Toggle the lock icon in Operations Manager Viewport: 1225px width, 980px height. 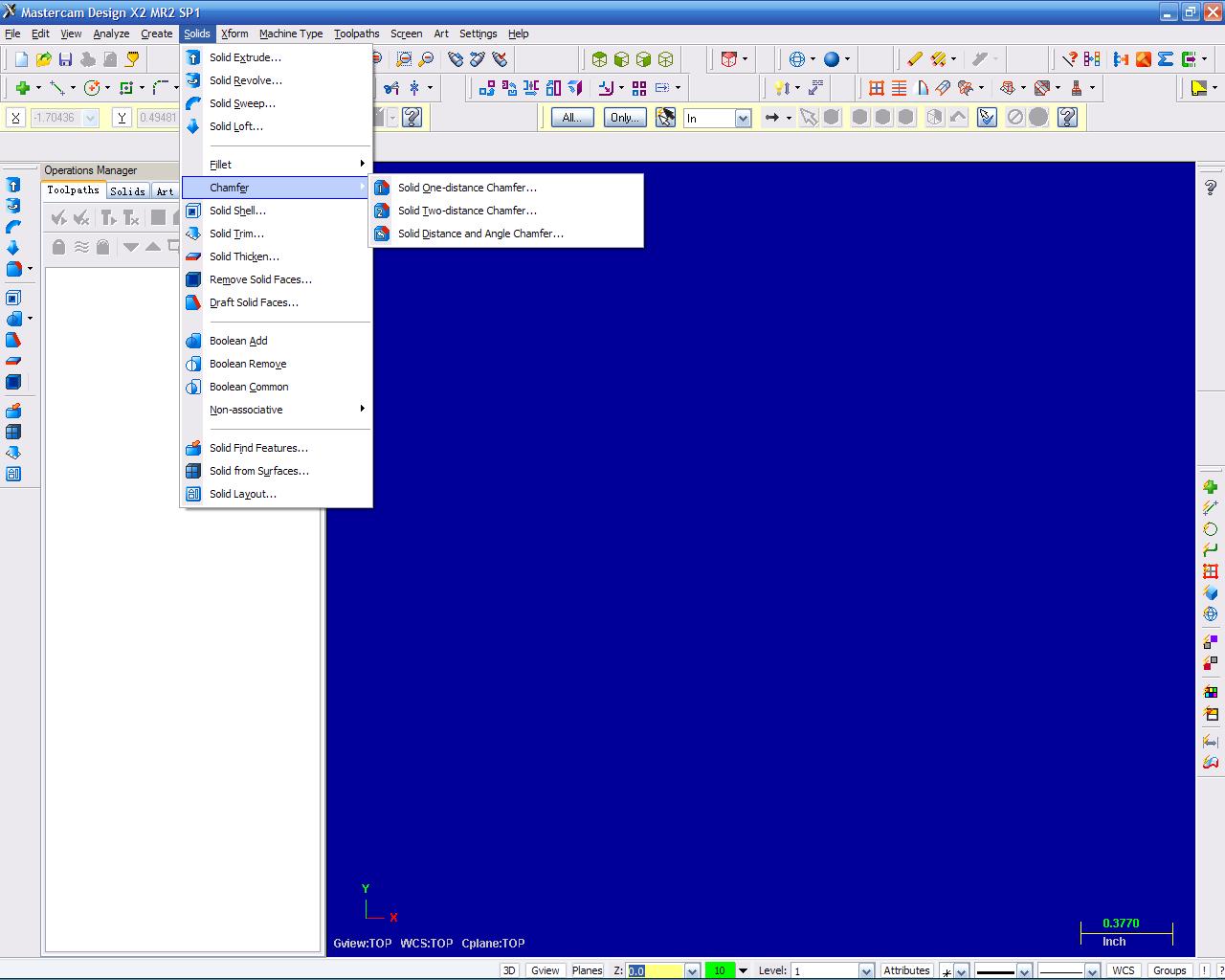pyautogui.click(x=58, y=247)
